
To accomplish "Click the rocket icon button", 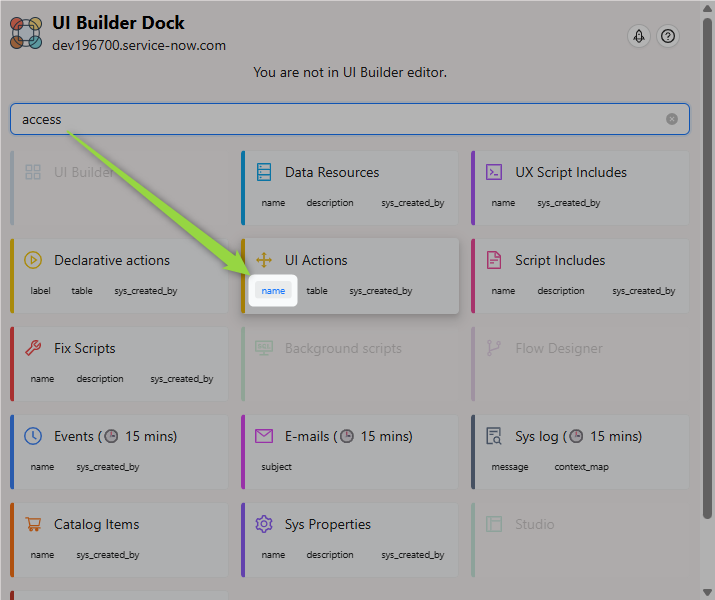I will click(x=639, y=36).
